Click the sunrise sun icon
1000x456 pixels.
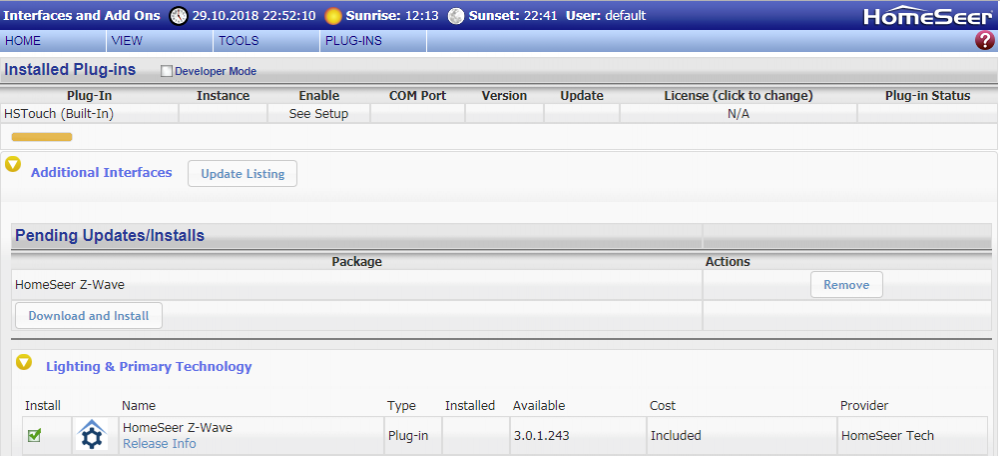tap(334, 16)
